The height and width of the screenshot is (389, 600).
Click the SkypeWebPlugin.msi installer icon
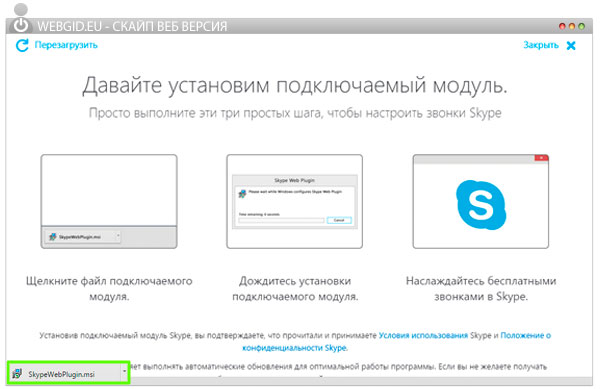(x=17, y=373)
